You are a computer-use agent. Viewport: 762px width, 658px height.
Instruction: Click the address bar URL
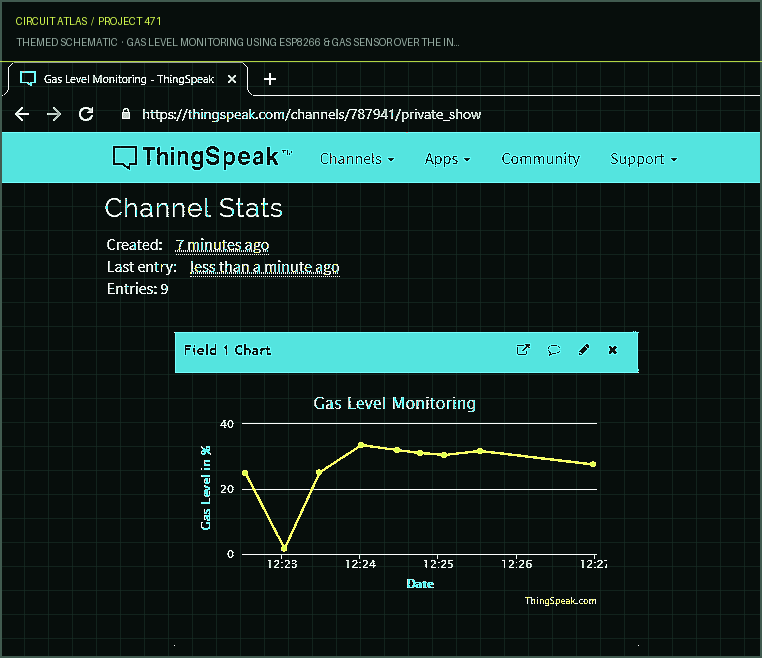(x=312, y=114)
